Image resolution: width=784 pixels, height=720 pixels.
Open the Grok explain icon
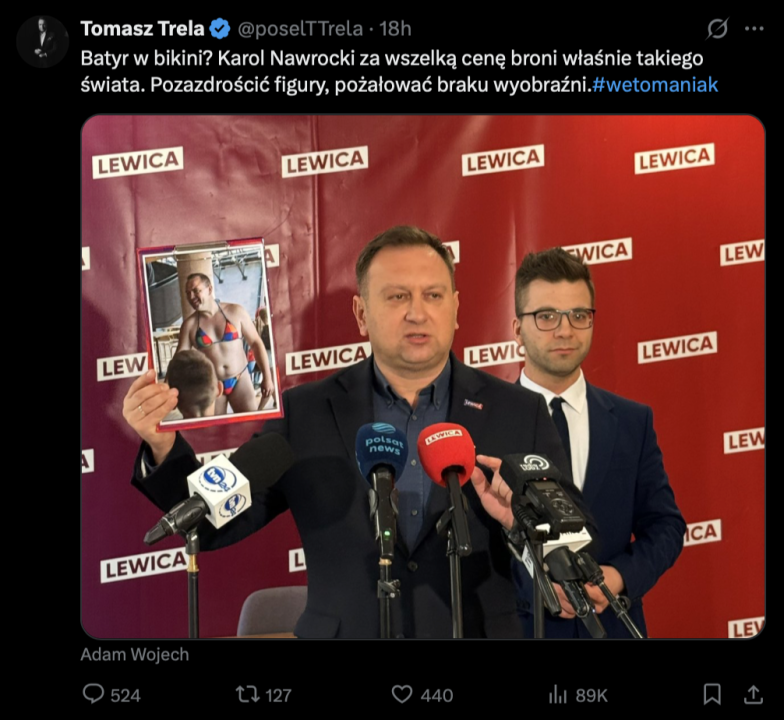point(718,28)
